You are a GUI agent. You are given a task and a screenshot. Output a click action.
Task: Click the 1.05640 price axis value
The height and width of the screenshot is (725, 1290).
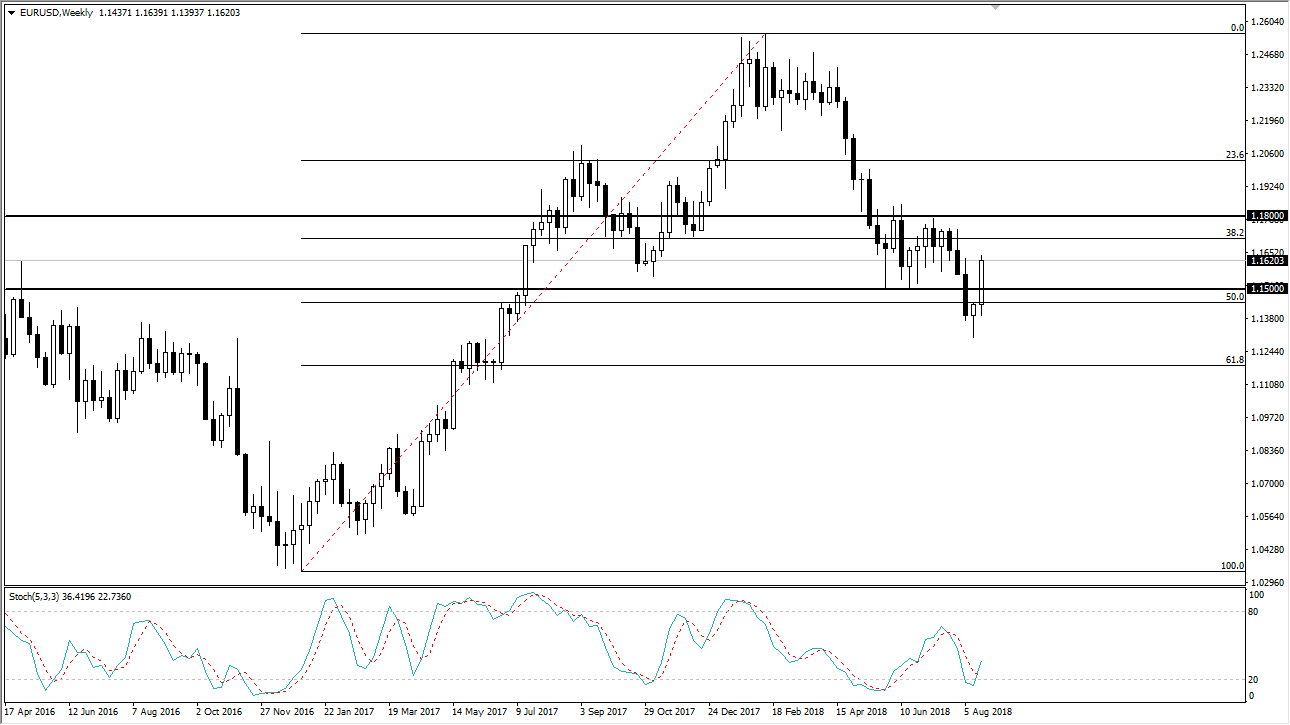[1267, 517]
